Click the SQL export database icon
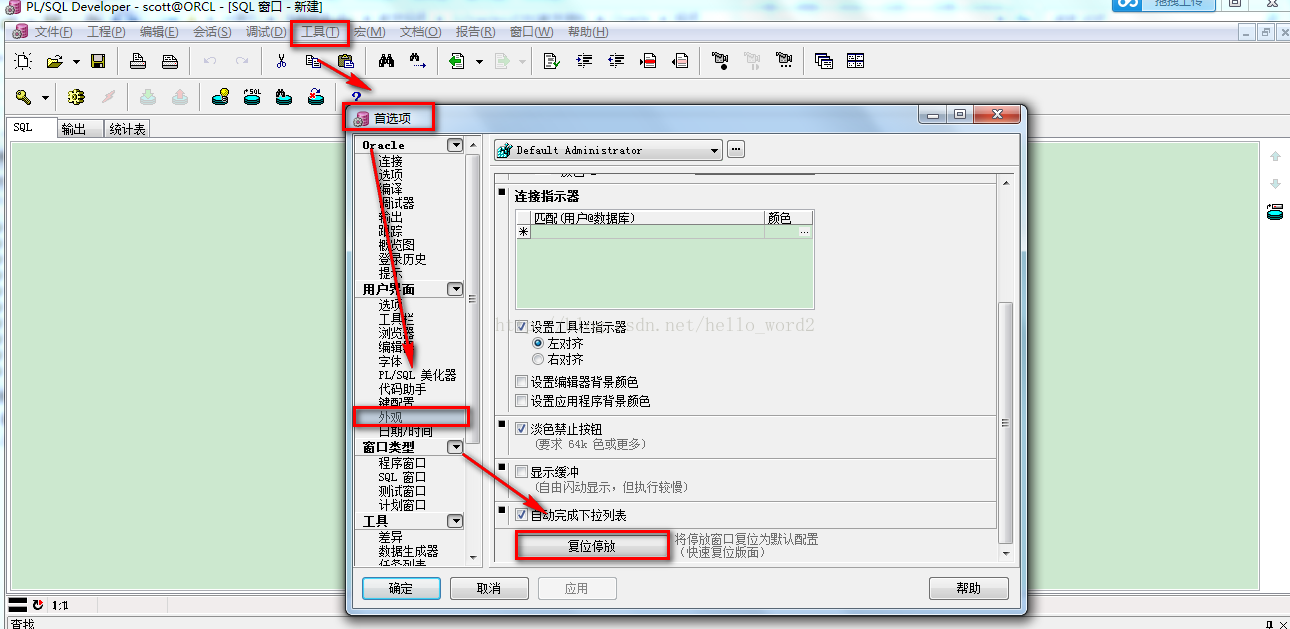Screen dimensions: 1290x629 pos(252,97)
